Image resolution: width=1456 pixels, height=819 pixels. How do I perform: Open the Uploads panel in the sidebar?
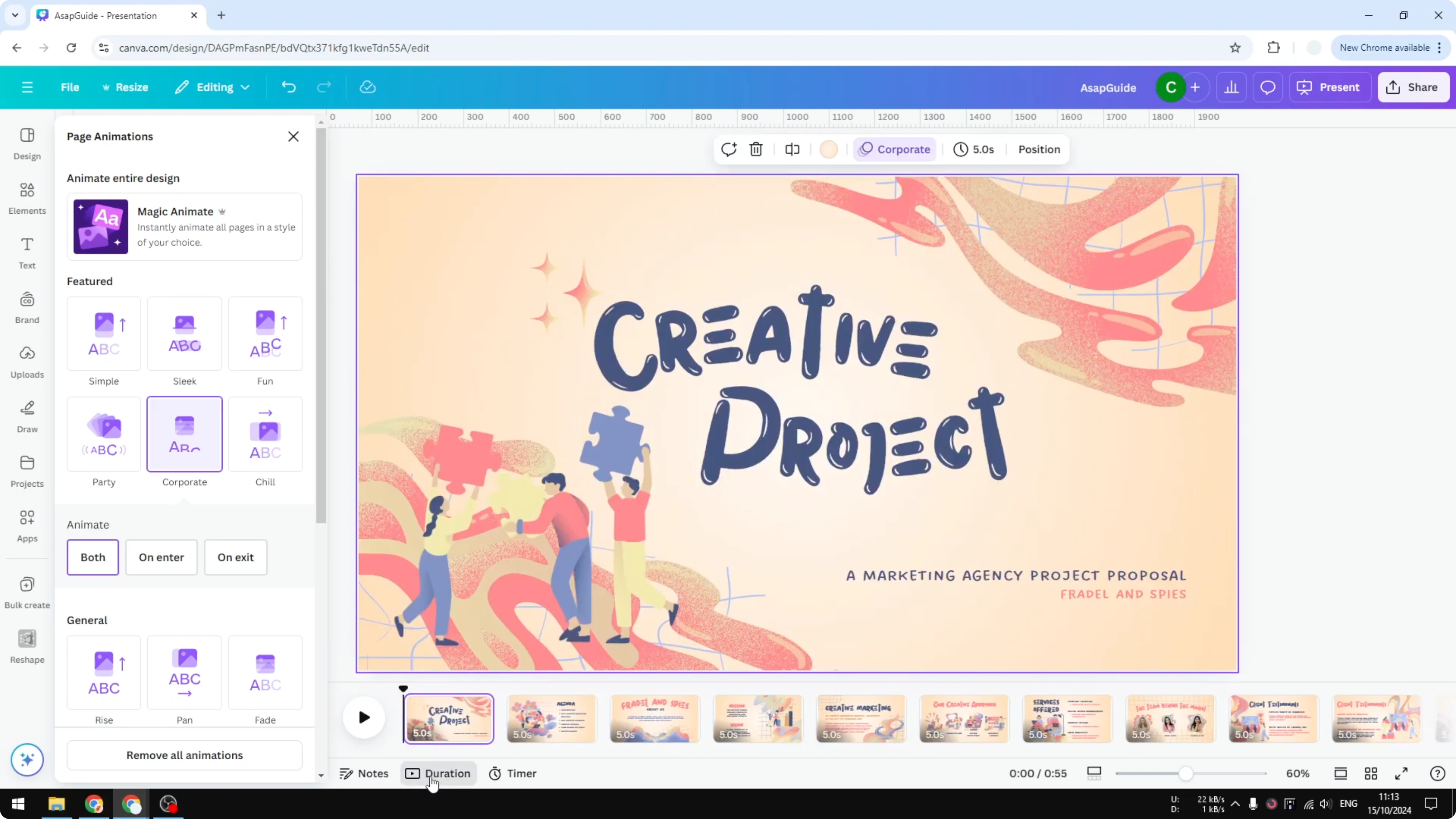[27, 362]
